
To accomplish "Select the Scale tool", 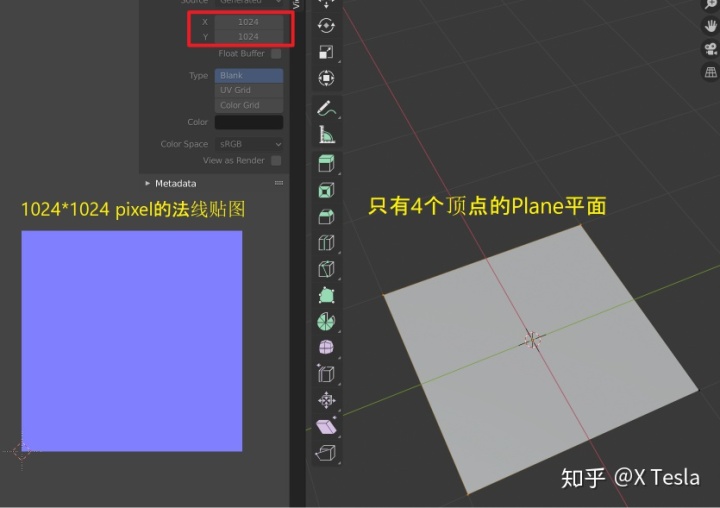I will [326, 52].
